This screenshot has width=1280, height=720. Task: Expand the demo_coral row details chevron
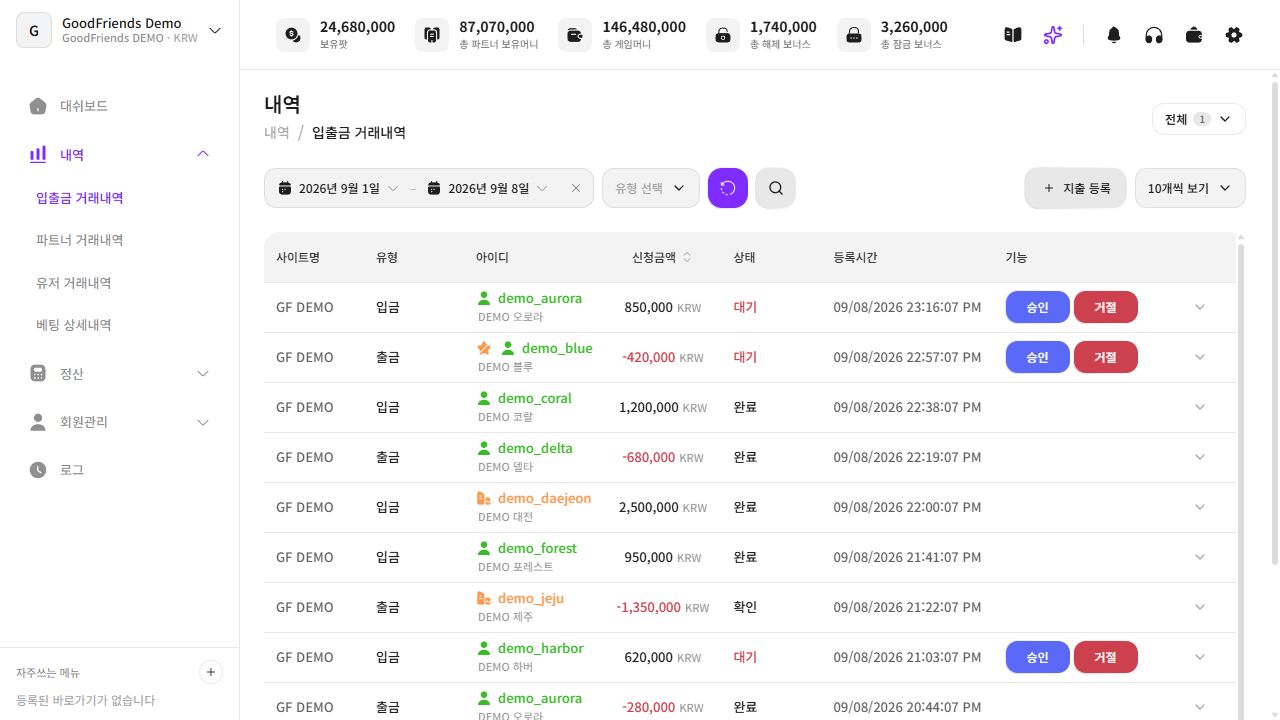point(1200,407)
